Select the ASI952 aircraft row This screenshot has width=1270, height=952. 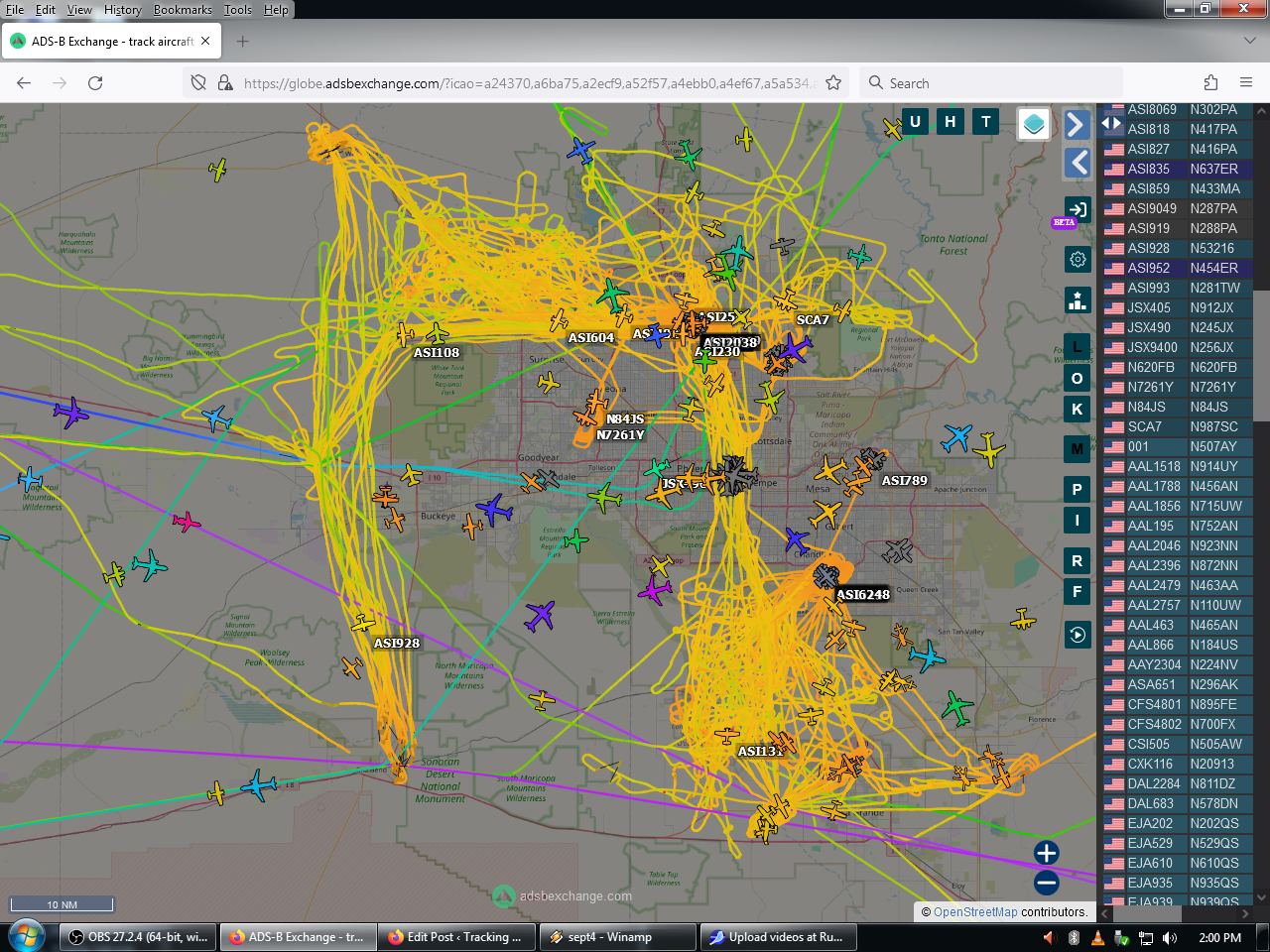pos(1177,268)
